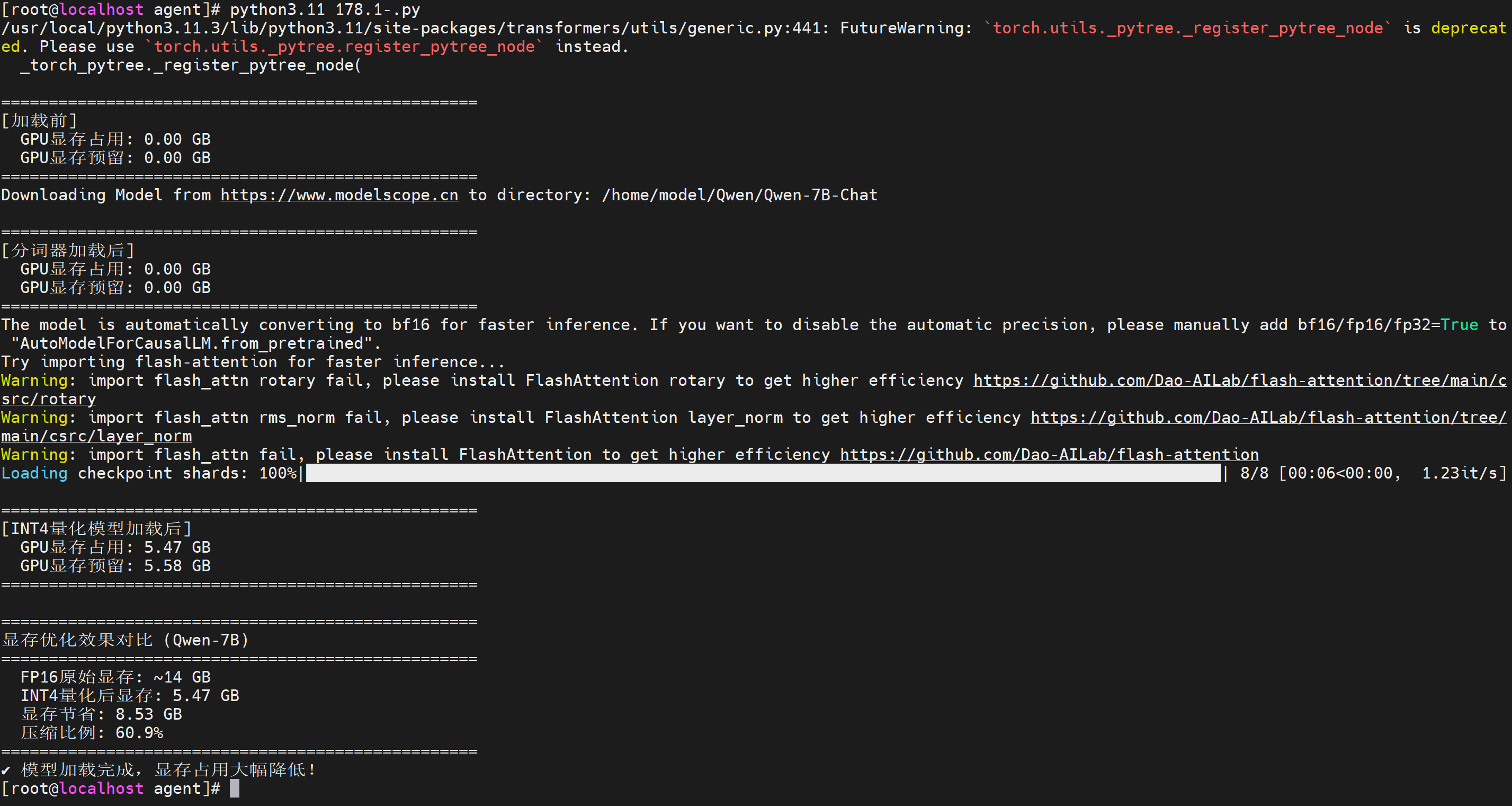This screenshot has height=806, width=1512.
Task: Click the '[加载前]' section header
Action: point(39,121)
